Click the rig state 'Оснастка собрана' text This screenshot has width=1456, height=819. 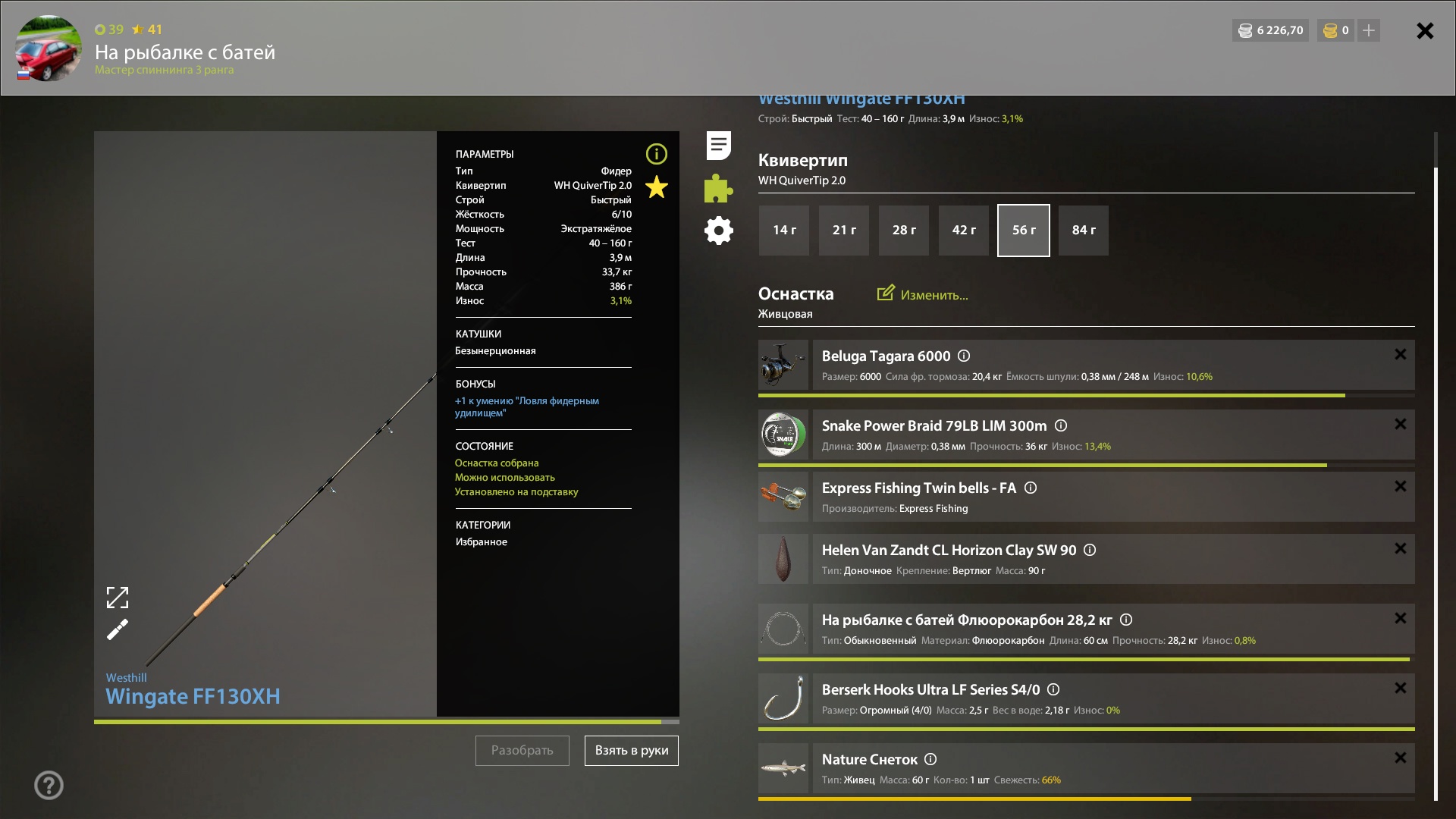(497, 463)
